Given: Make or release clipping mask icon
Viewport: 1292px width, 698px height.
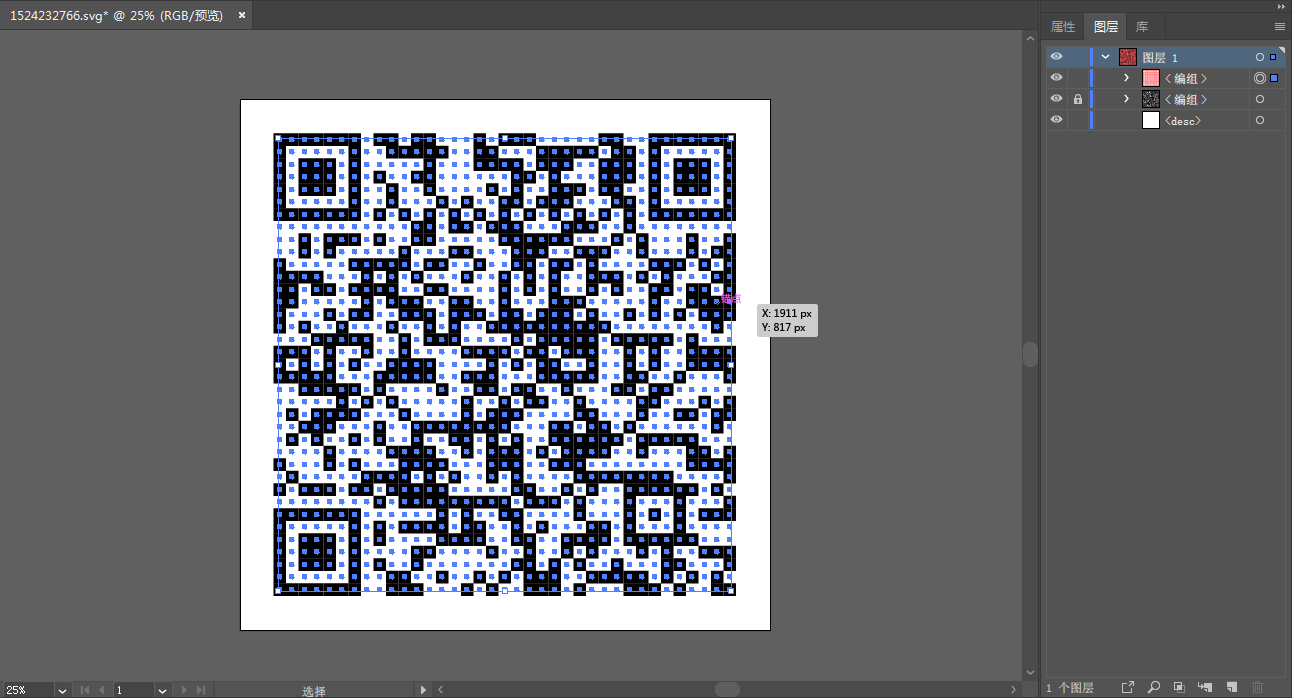Looking at the screenshot, I should click(1180, 687).
